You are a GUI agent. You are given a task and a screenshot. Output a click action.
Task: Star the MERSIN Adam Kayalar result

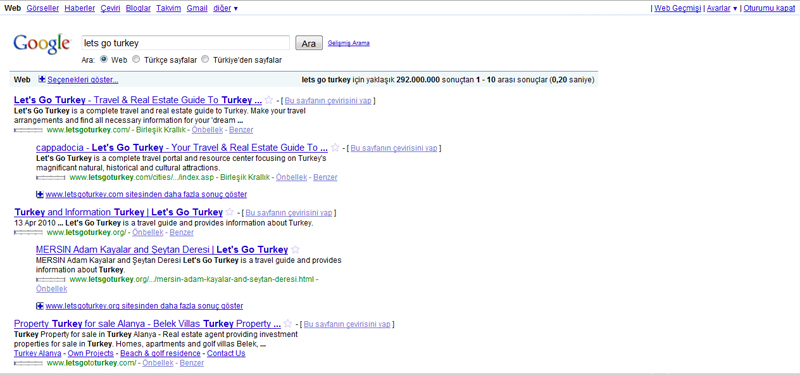pyautogui.click(x=295, y=249)
